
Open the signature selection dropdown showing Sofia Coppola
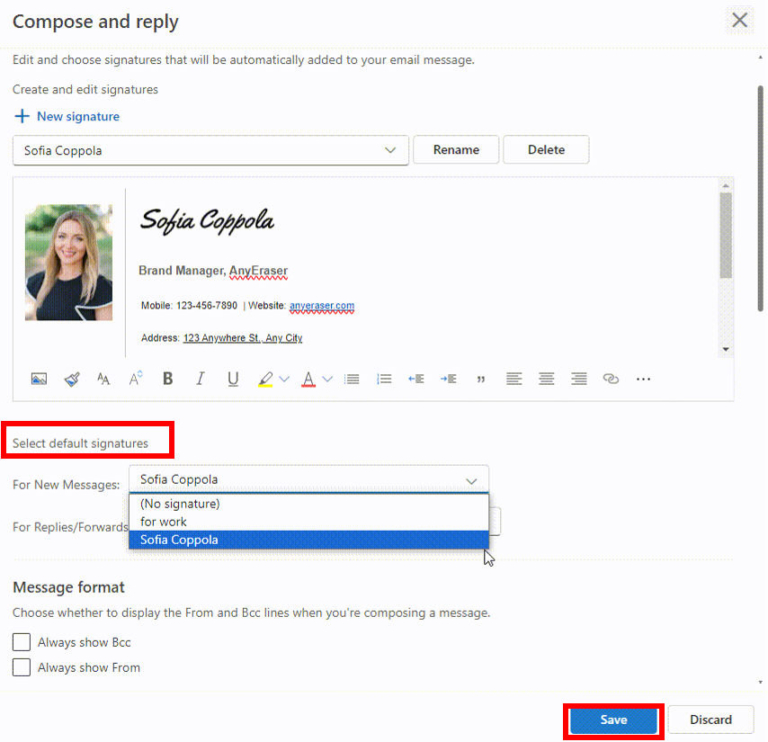(x=211, y=150)
